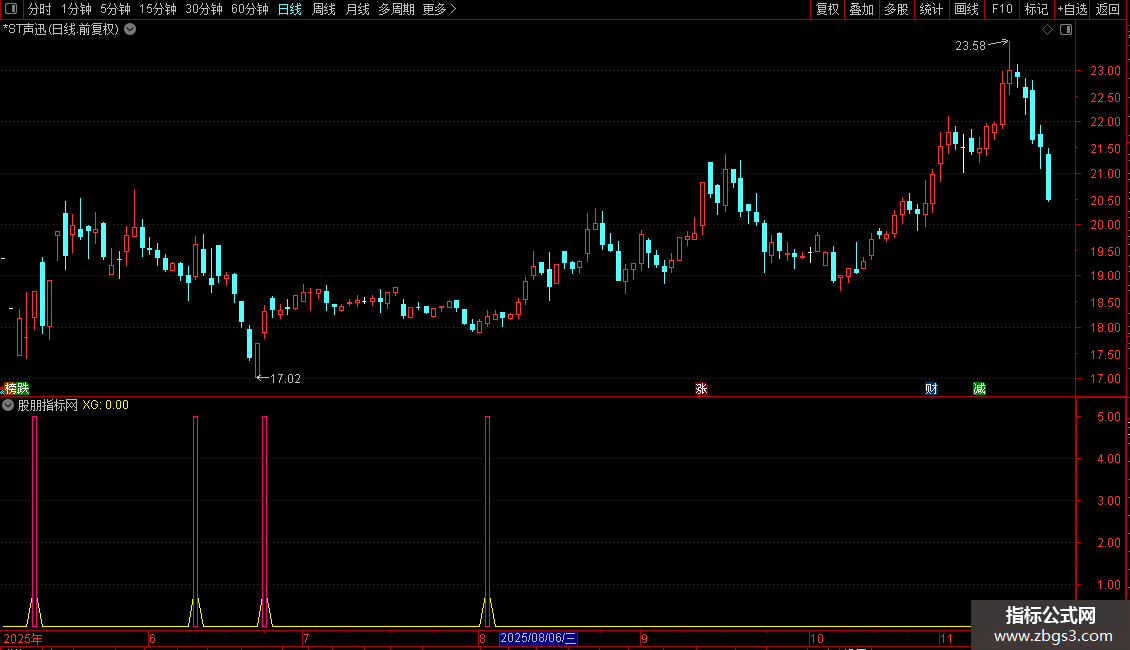Click the 23.58 high price label
Viewport: 1130px width, 650px height.
coord(970,45)
